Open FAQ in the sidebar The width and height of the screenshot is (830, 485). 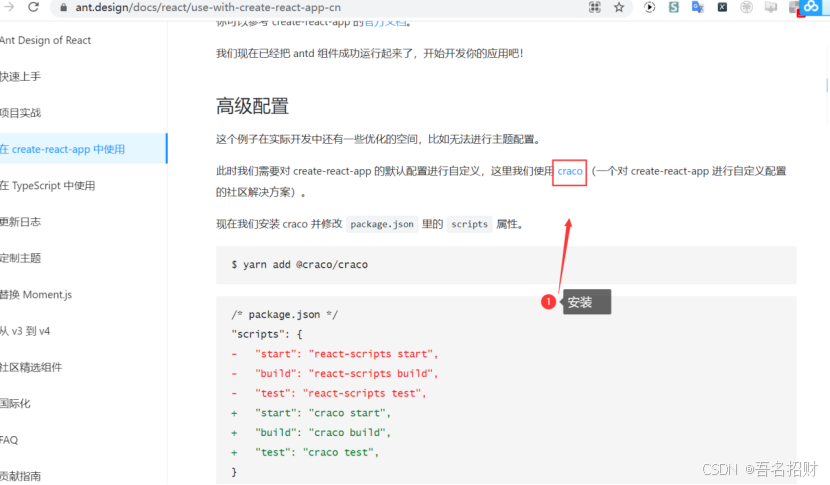pos(9,440)
